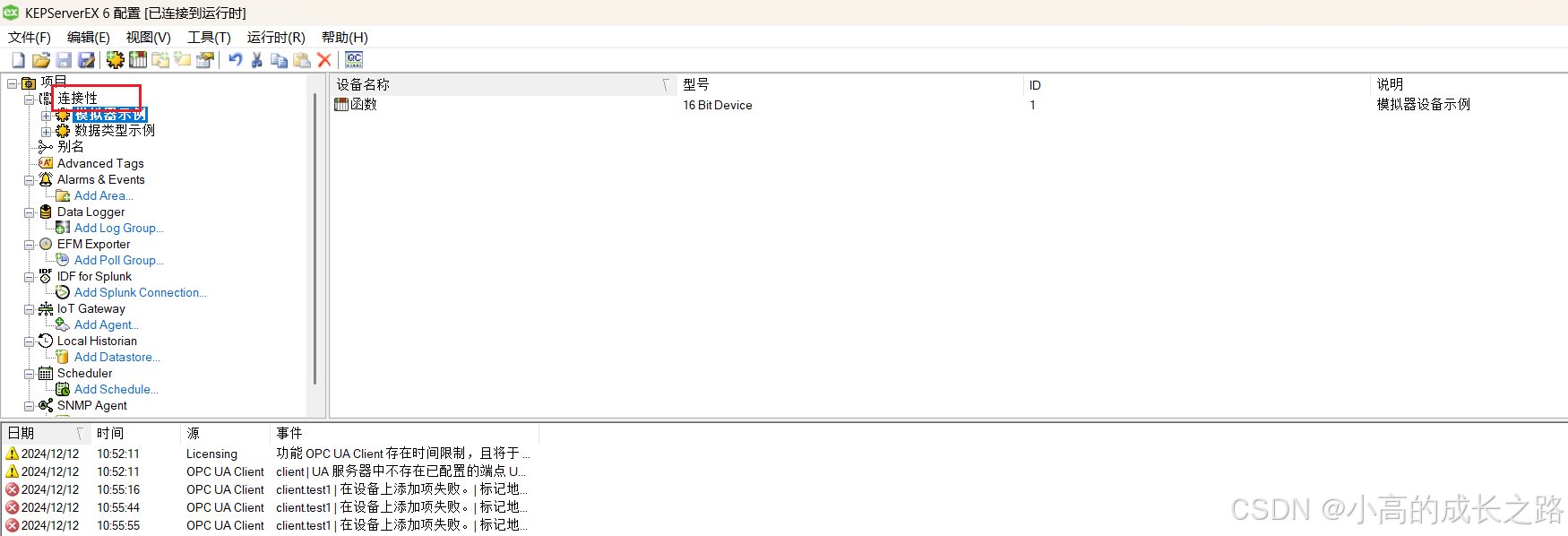The height and width of the screenshot is (536, 1568).
Task: Click the Add Log Group... link
Action: [x=119, y=228]
